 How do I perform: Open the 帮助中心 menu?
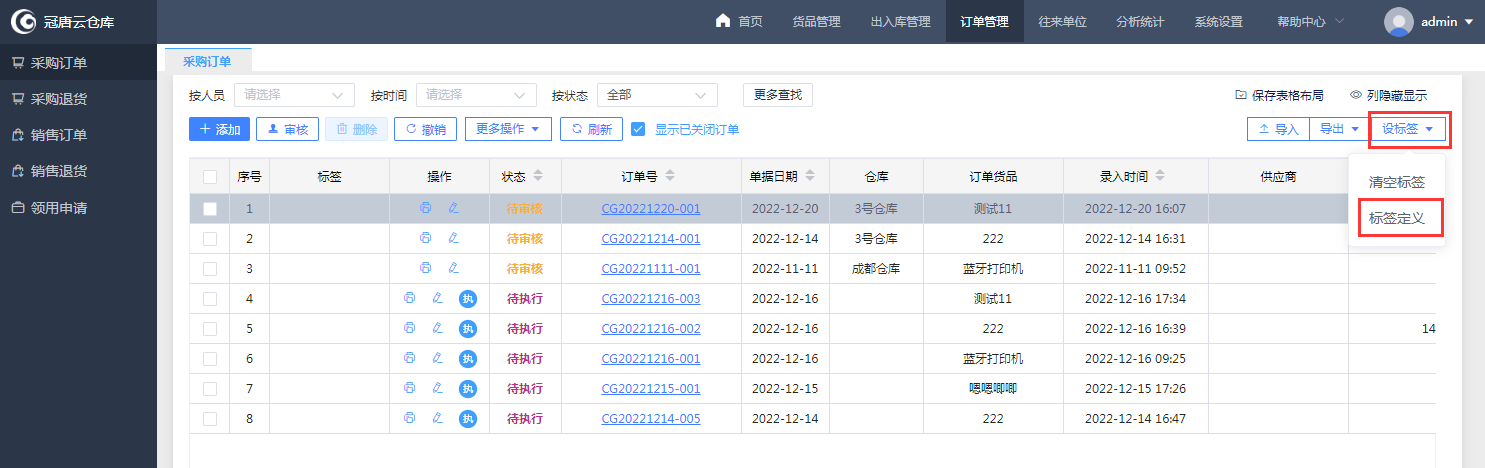pos(1309,21)
